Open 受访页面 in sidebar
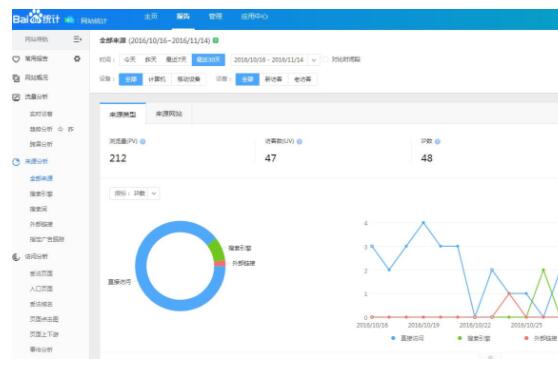The image size is (558, 369). click(41, 273)
